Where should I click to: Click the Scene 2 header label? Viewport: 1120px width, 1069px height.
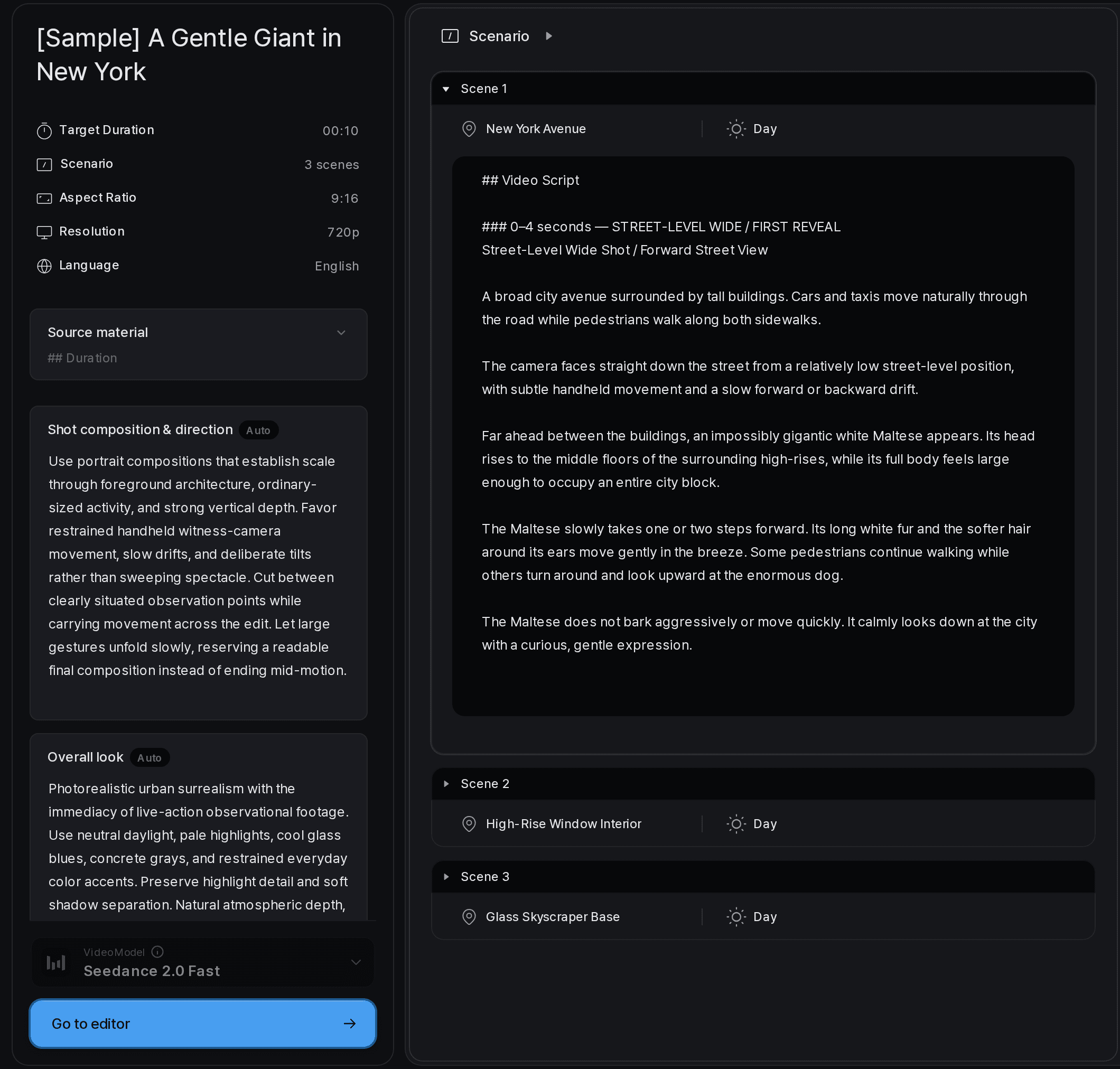484,784
